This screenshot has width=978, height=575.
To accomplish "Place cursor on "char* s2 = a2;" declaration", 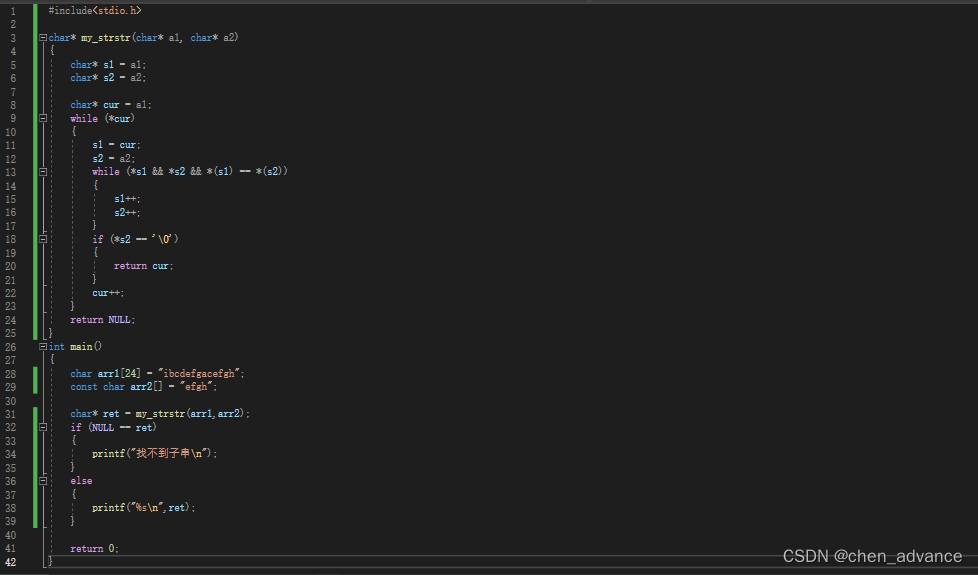I will 108,78.
